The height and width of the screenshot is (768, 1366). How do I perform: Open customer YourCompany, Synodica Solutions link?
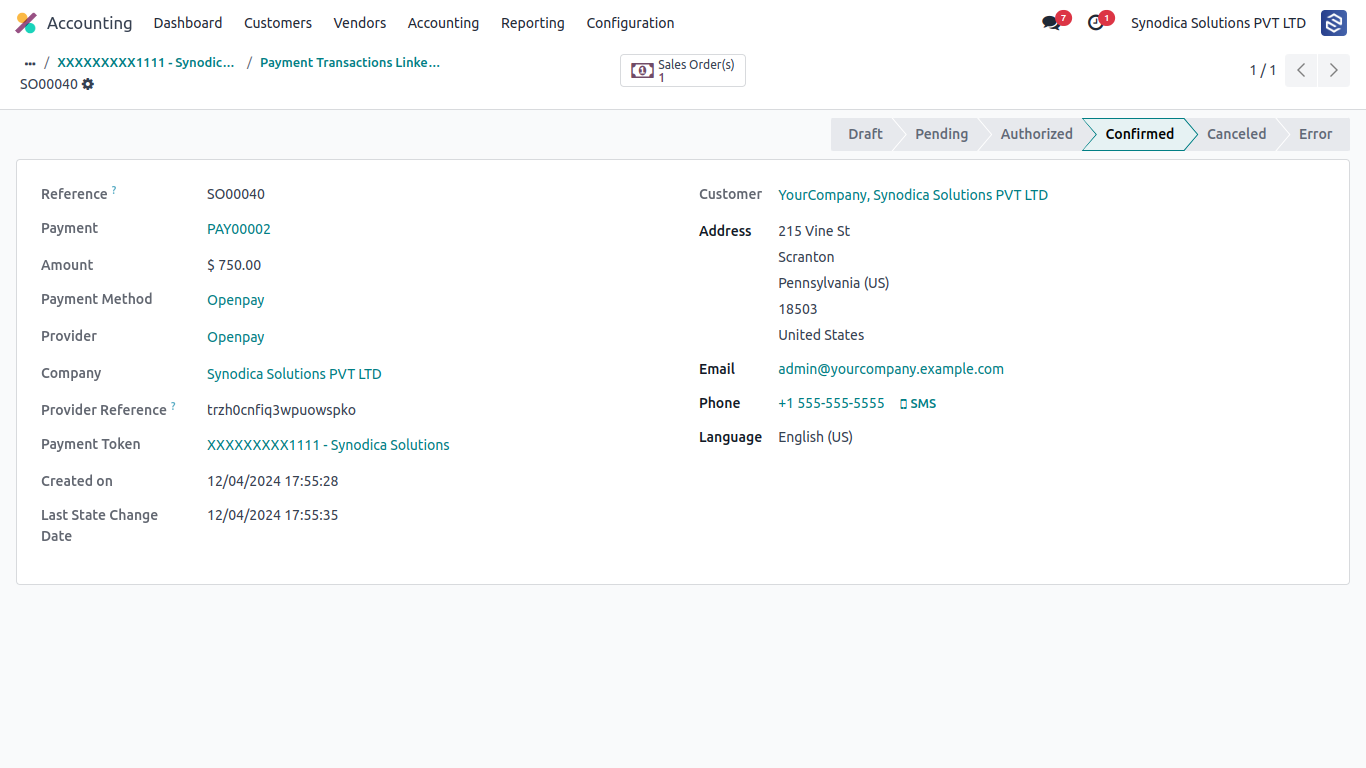pyautogui.click(x=913, y=195)
